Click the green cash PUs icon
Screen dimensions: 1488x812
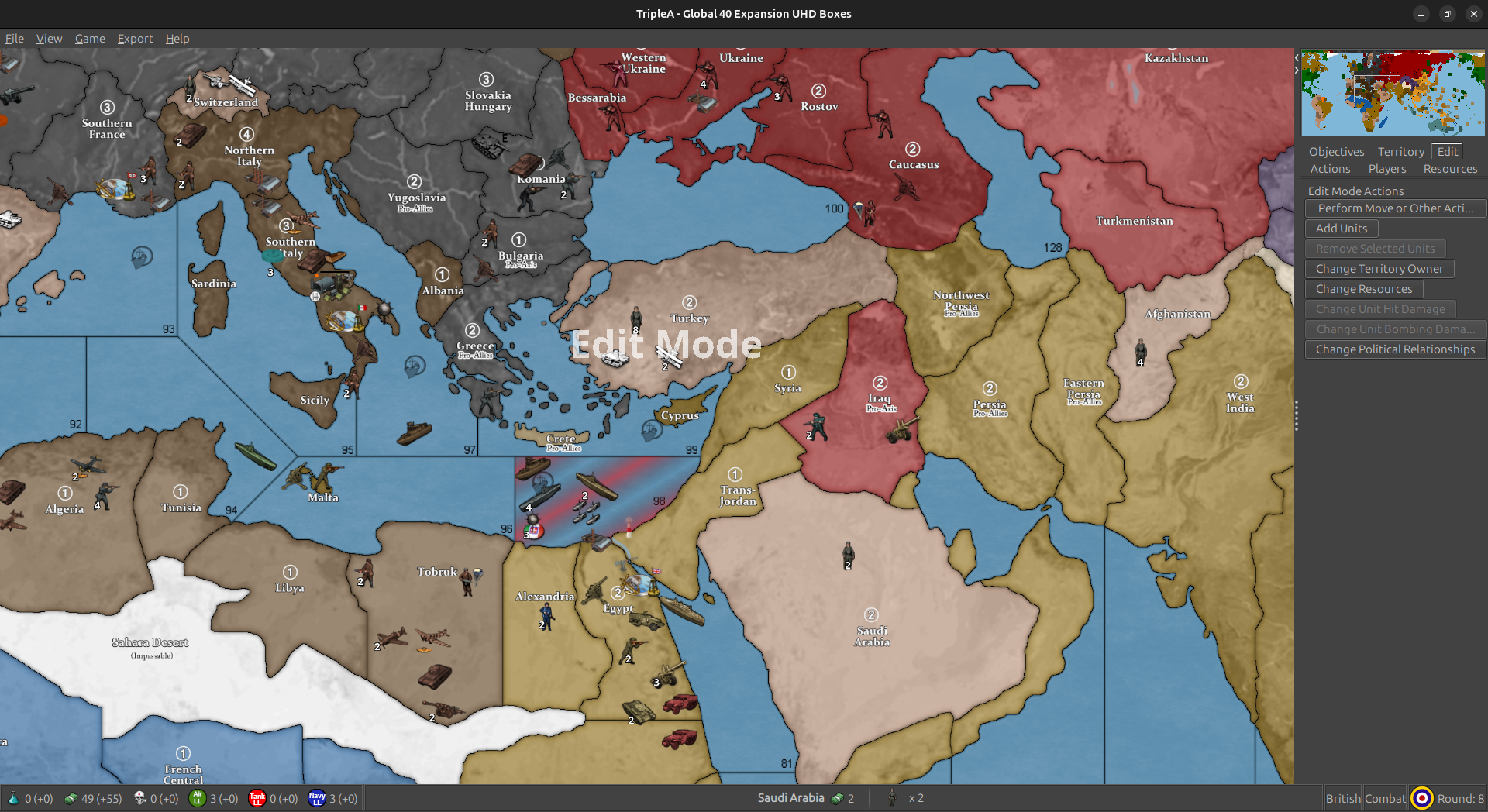click(71, 798)
